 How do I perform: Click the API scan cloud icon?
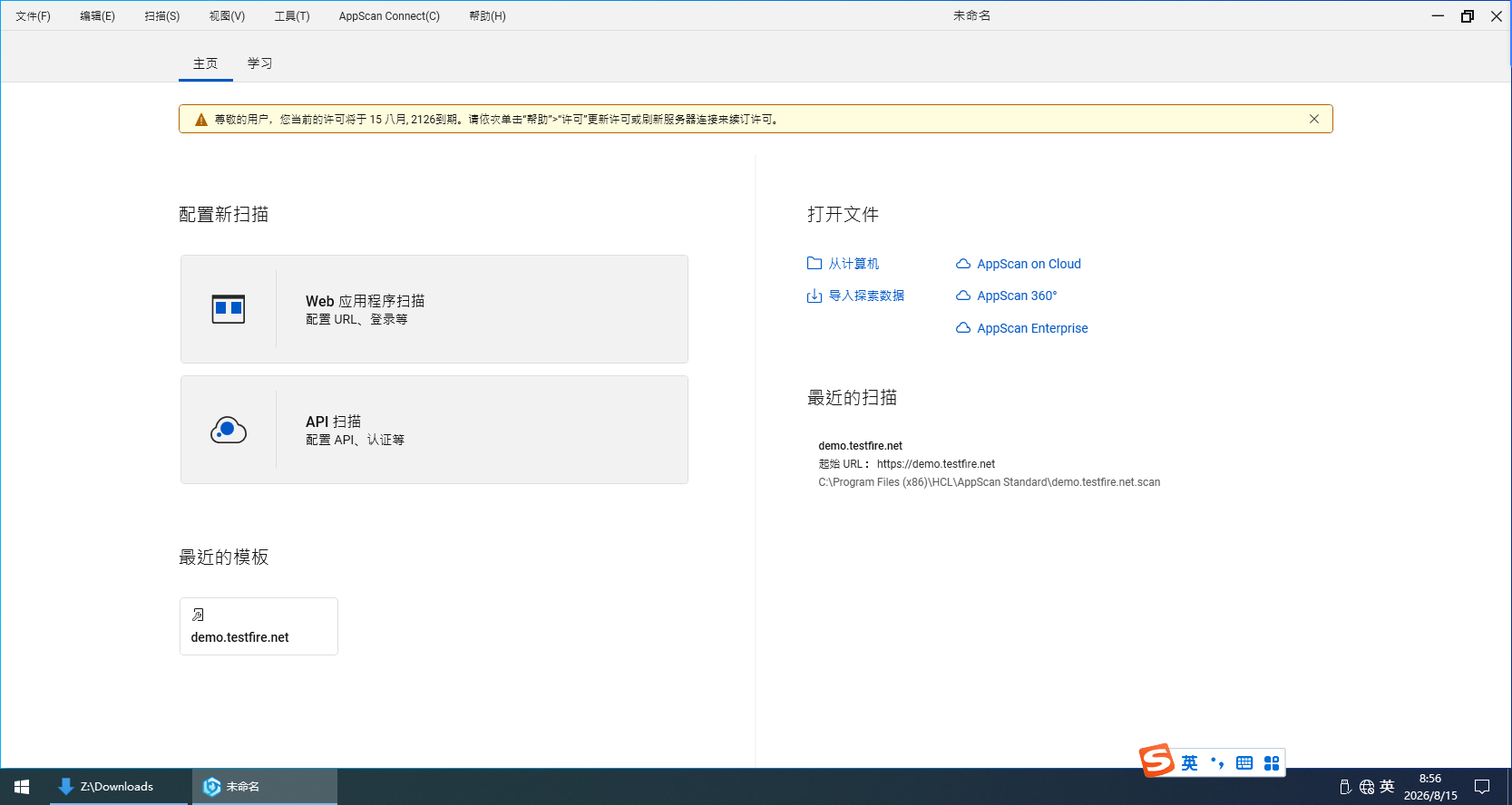point(229,430)
